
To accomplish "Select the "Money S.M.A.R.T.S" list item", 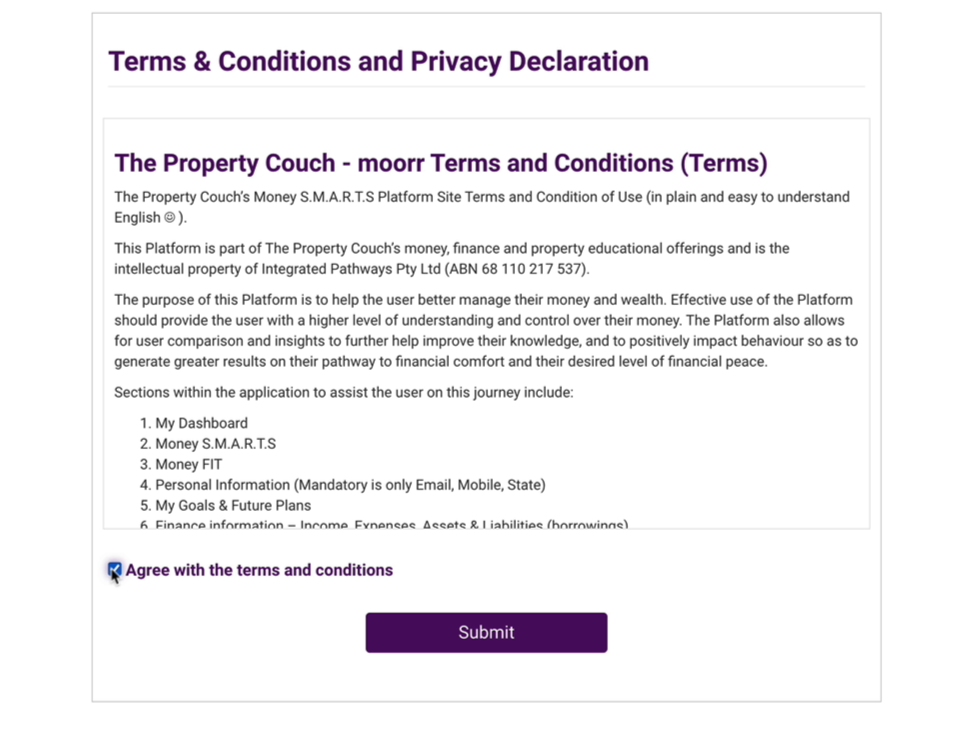I will point(215,444).
